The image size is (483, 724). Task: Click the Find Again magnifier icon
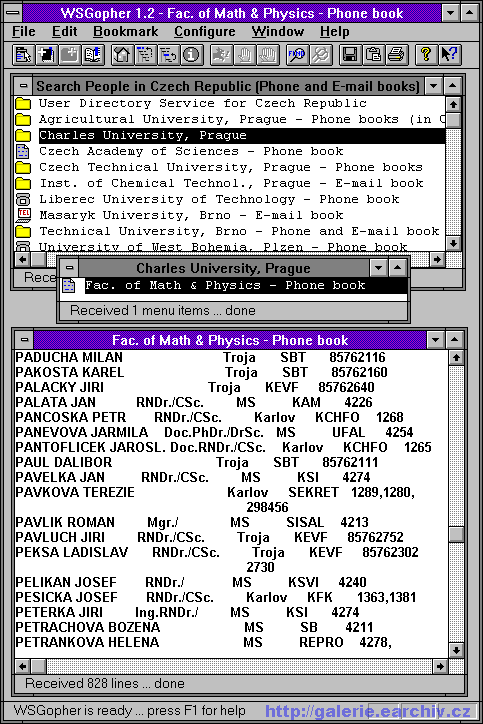pos(320,55)
